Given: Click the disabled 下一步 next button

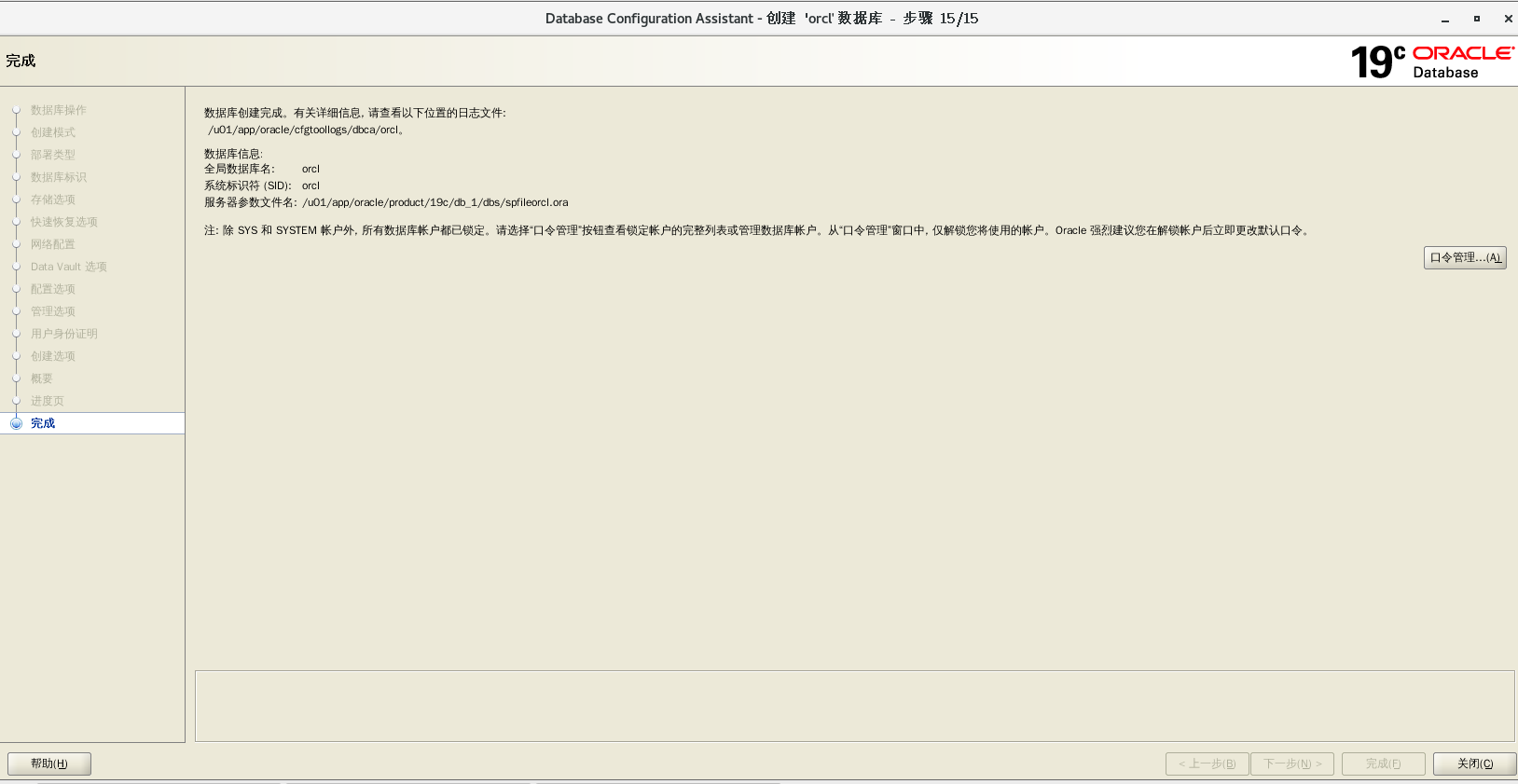Looking at the screenshot, I should coord(1292,763).
